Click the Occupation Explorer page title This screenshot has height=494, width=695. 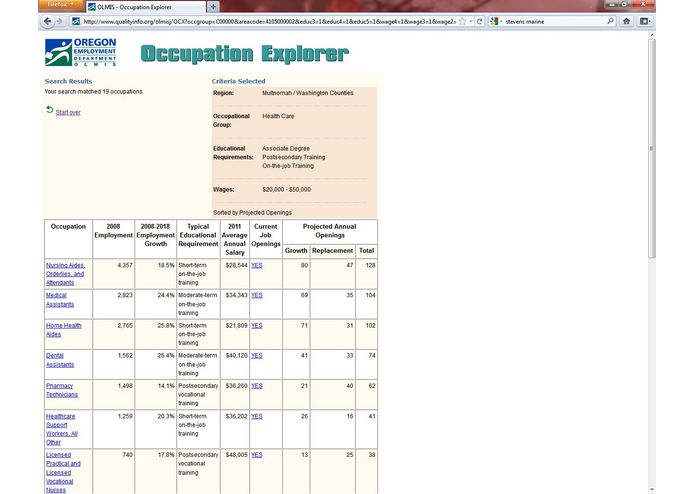tap(245, 54)
